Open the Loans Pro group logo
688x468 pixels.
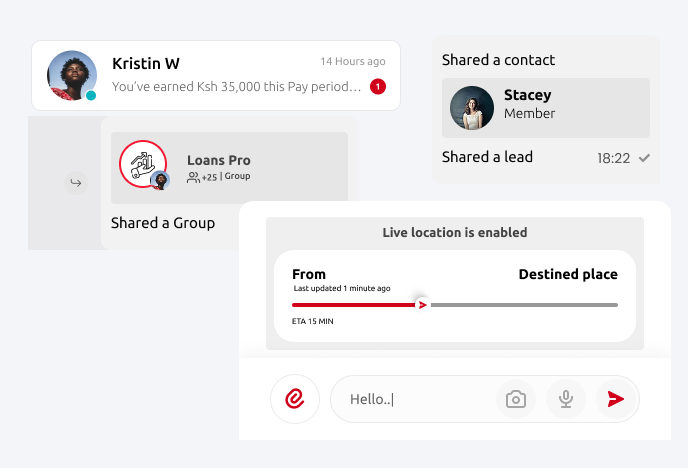tap(143, 163)
